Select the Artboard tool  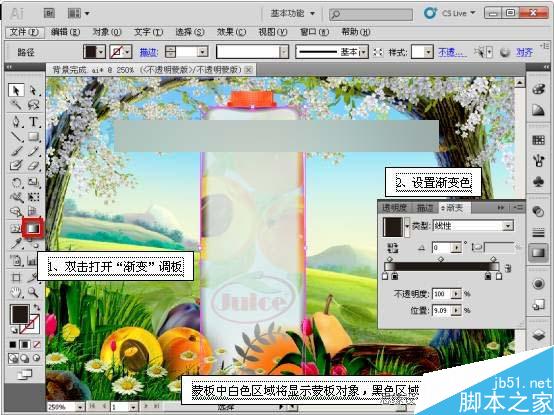16,278
